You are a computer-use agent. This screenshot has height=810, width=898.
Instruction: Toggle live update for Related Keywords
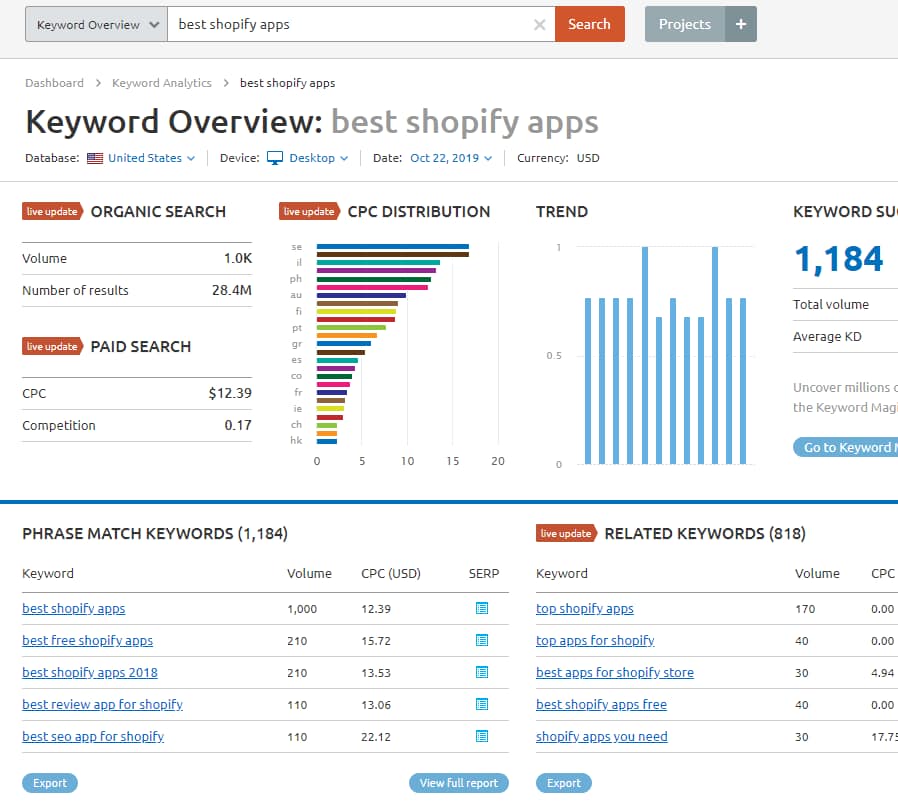point(566,533)
